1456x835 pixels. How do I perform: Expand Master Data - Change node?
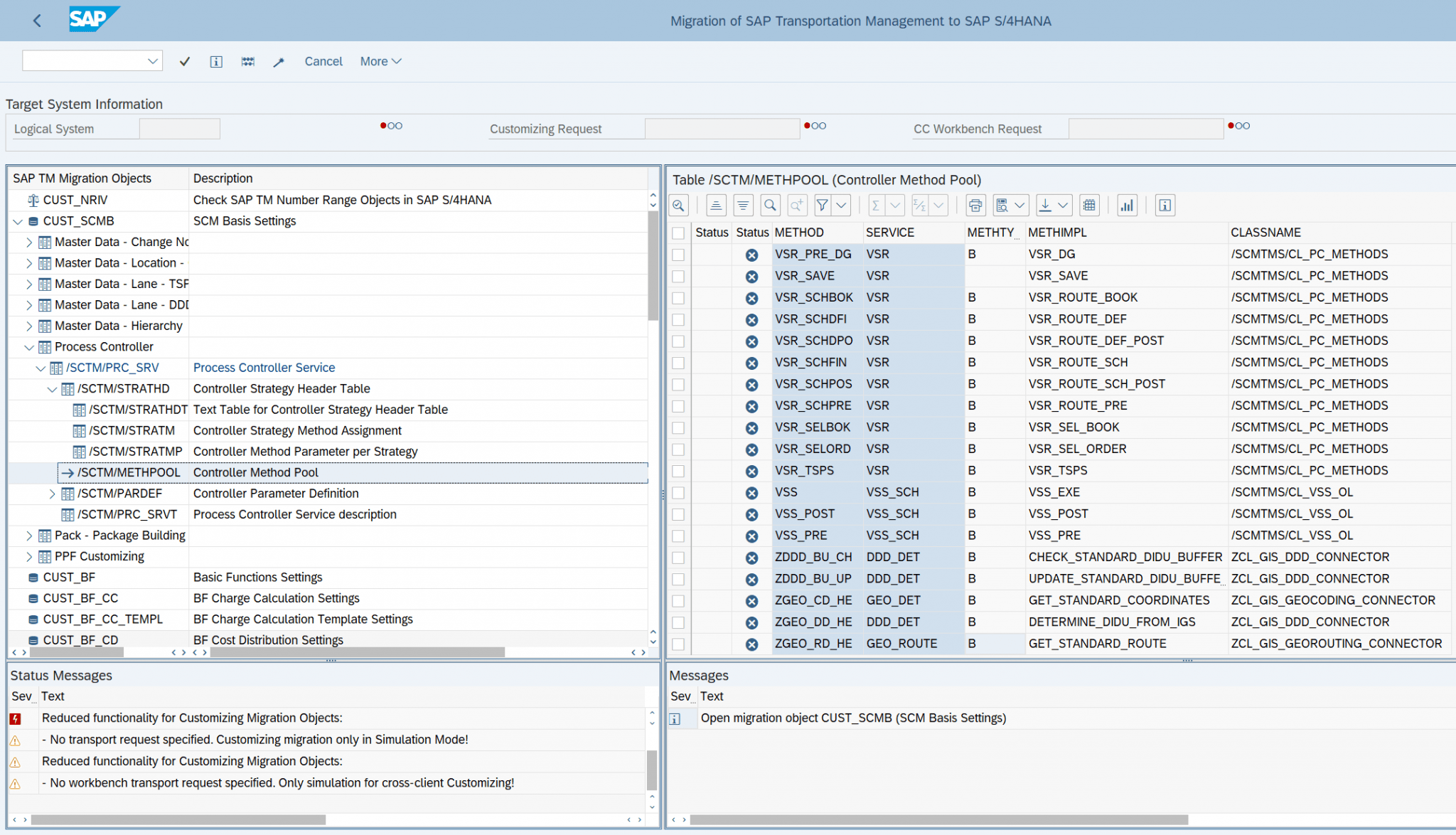click(x=29, y=243)
